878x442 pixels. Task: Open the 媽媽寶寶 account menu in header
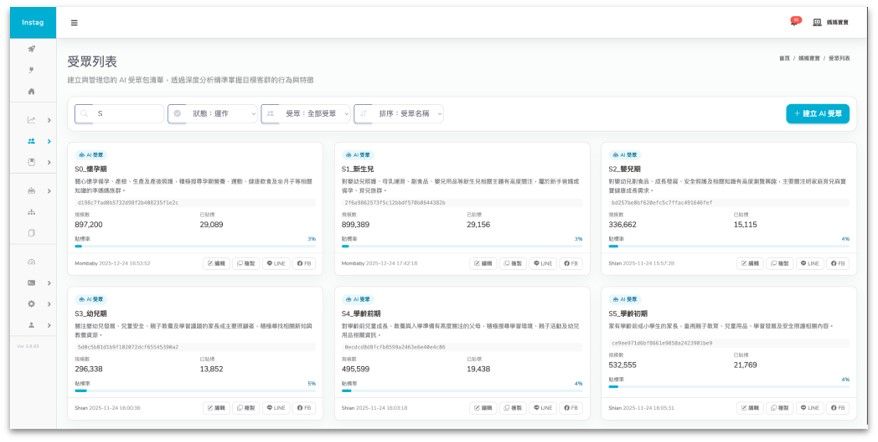click(x=831, y=22)
